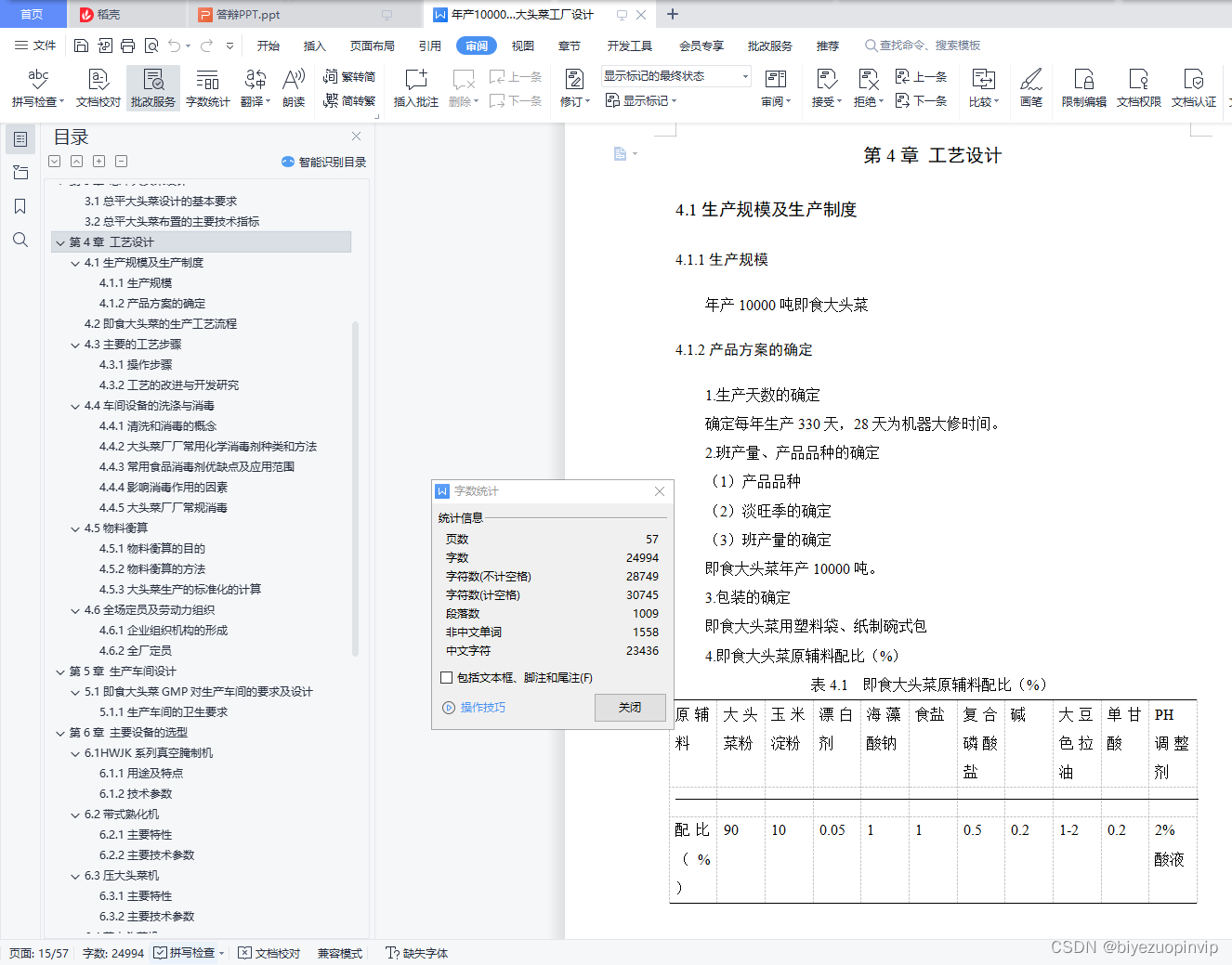
Task: Accept the change (接受)
Action: tap(826, 88)
